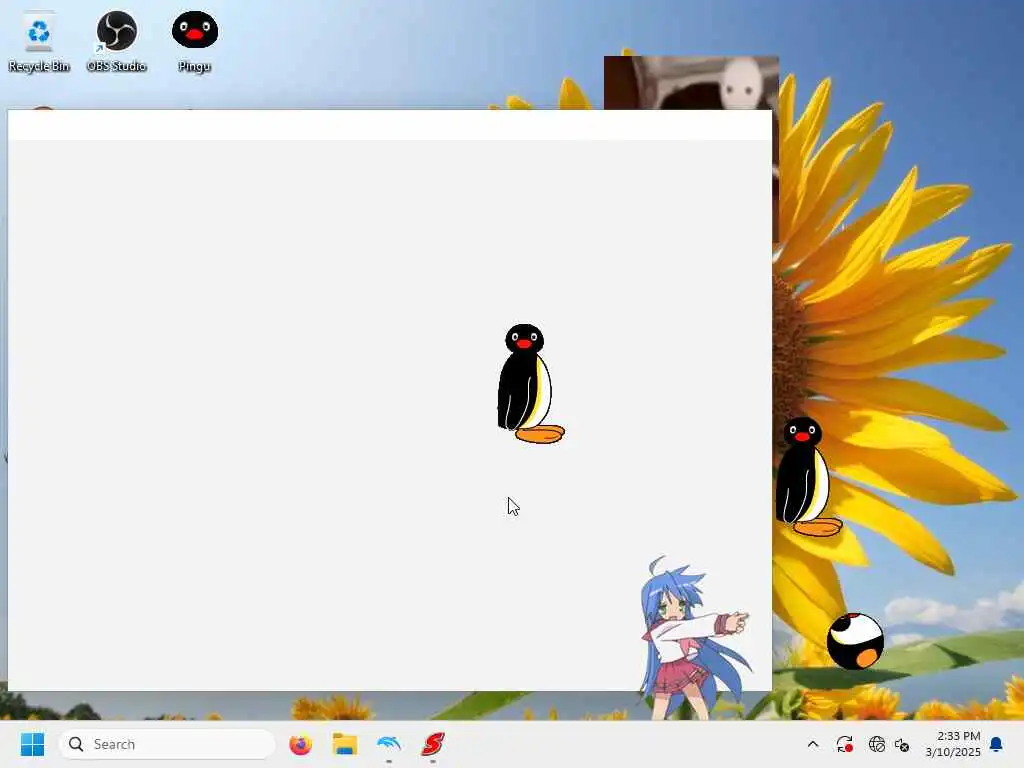This screenshot has height=768, width=1024.
Task: Click the sync status tray icon with red dot
Action: click(844, 744)
